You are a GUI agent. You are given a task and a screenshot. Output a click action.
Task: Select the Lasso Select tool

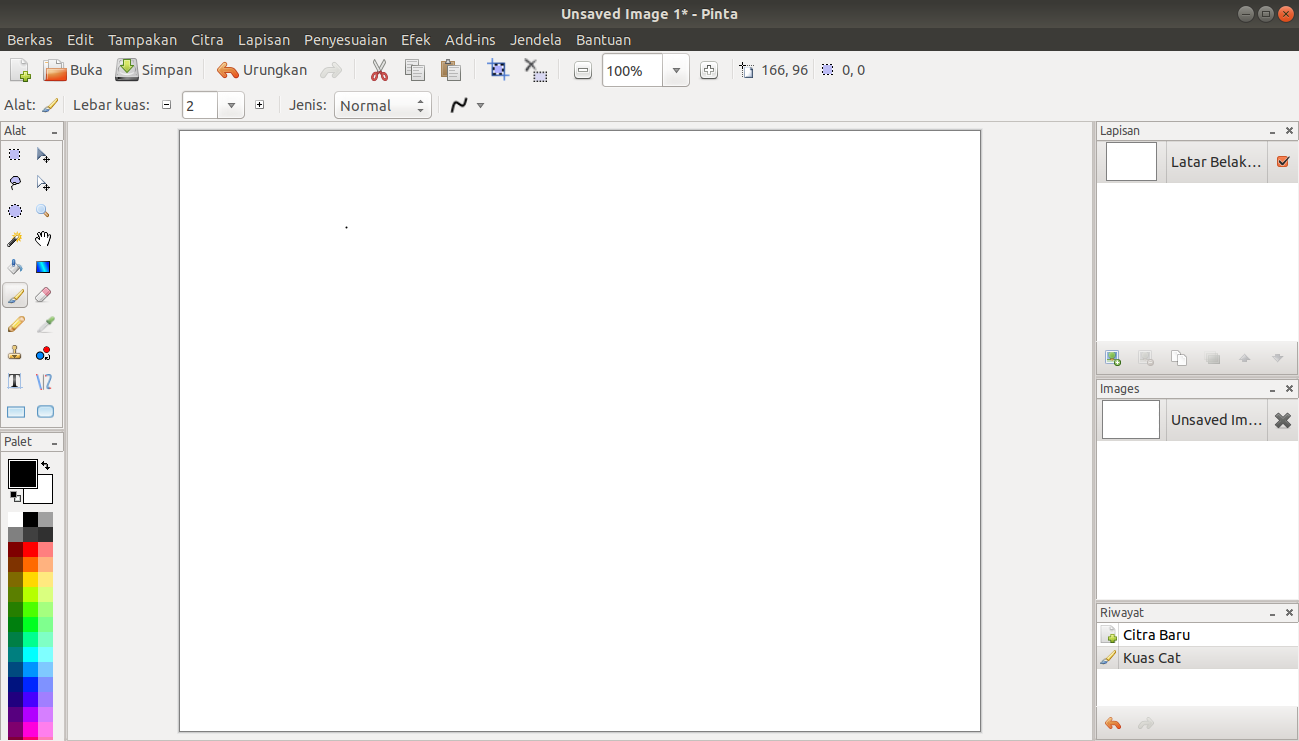click(x=15, y=183)
